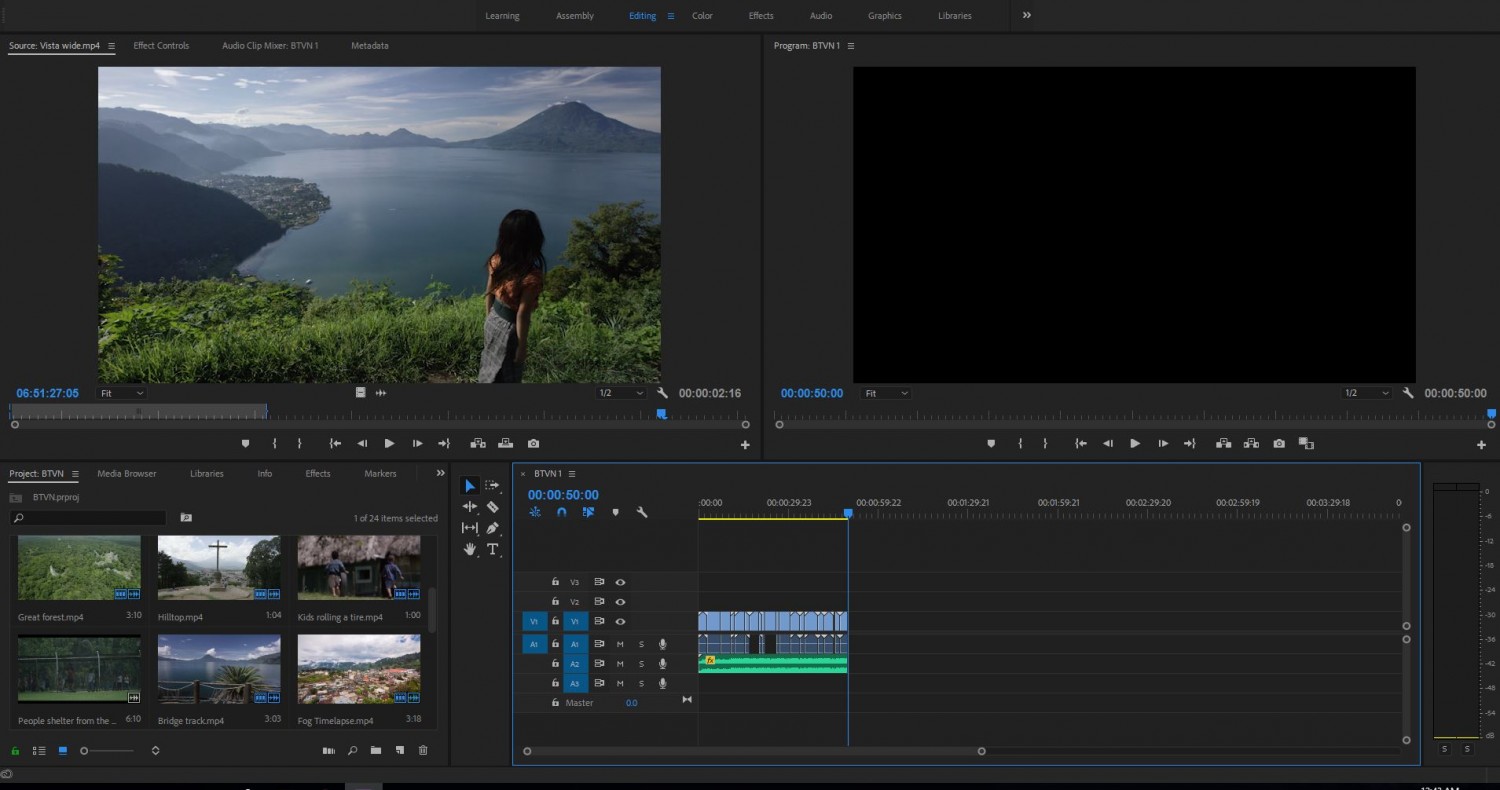Viewport: 1500px width, 790px height.
Task: Toggle Linked Selection in the timeline
Action: (x=588, y=512)
